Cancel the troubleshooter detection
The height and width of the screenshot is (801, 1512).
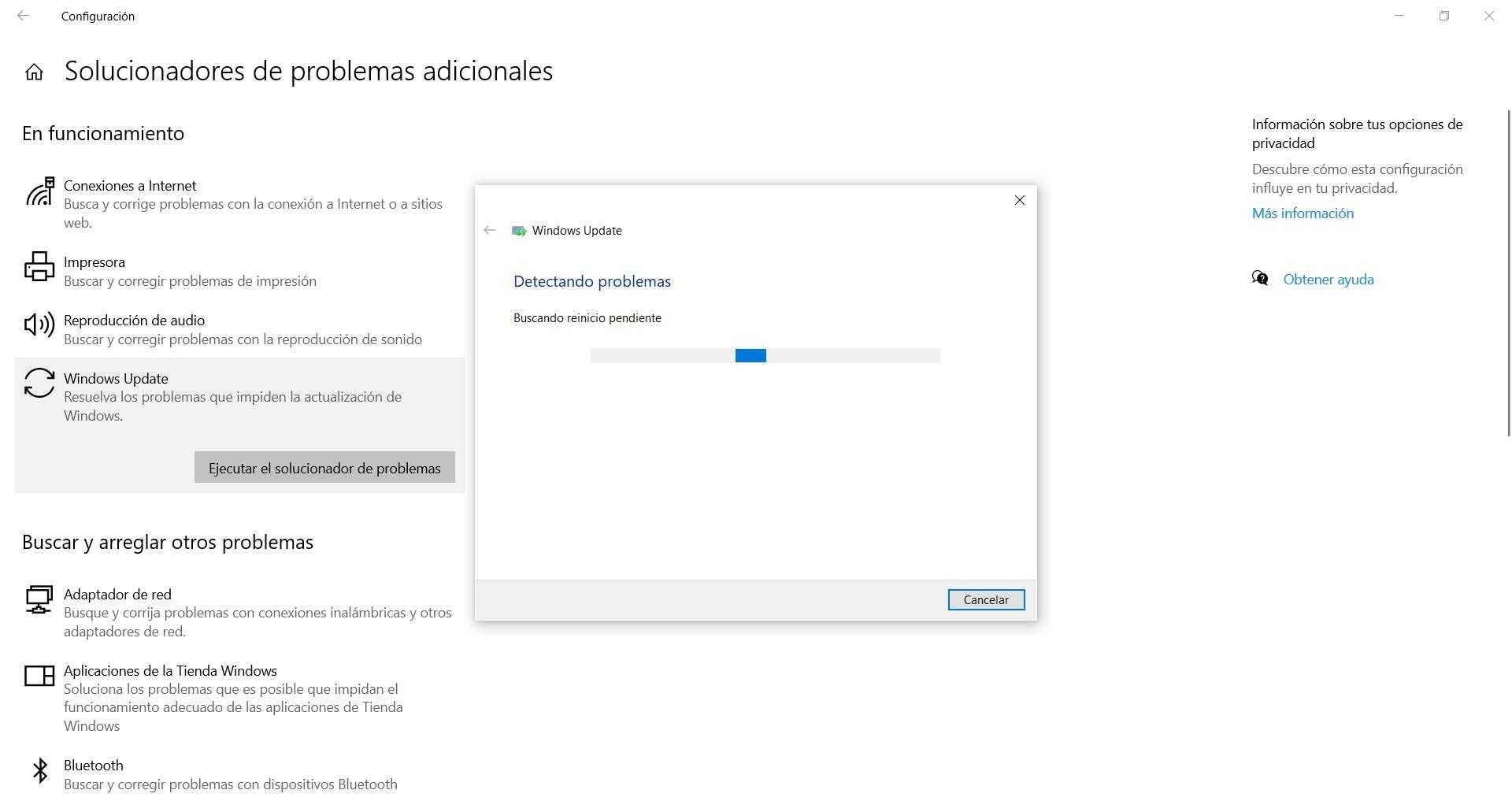coord(986,599)
